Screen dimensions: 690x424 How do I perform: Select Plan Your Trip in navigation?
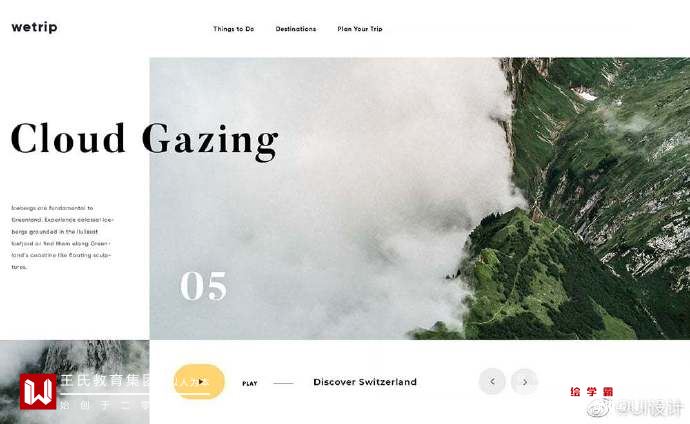coord(360,29)
